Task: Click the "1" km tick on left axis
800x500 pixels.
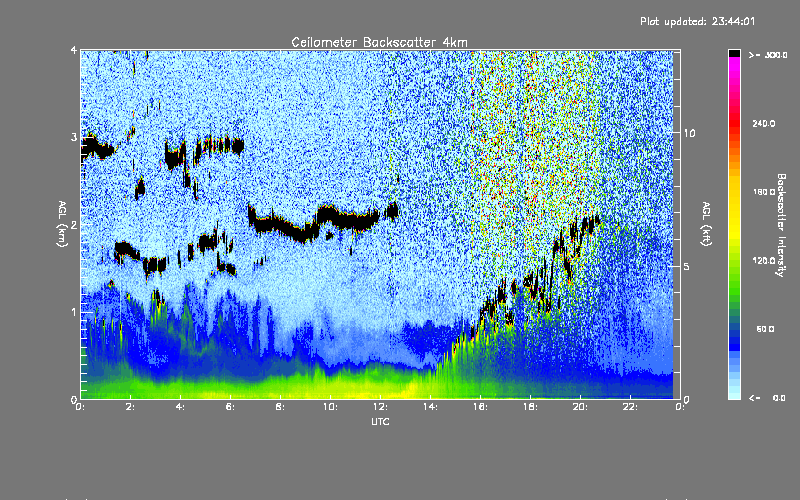Action: pyautogui.click(x=74, y=312)
